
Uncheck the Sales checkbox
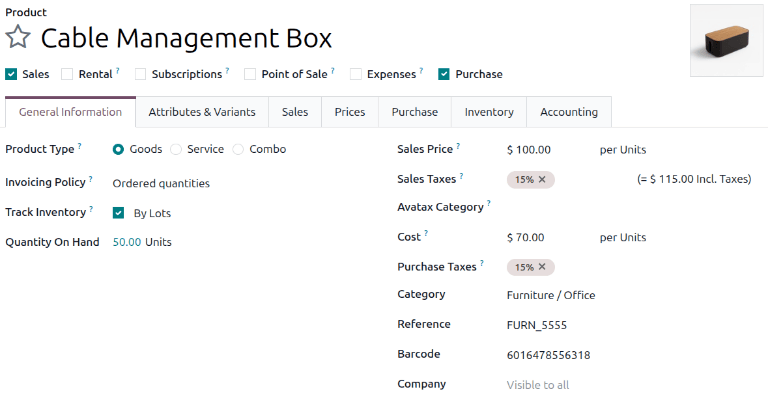[11, 74]
